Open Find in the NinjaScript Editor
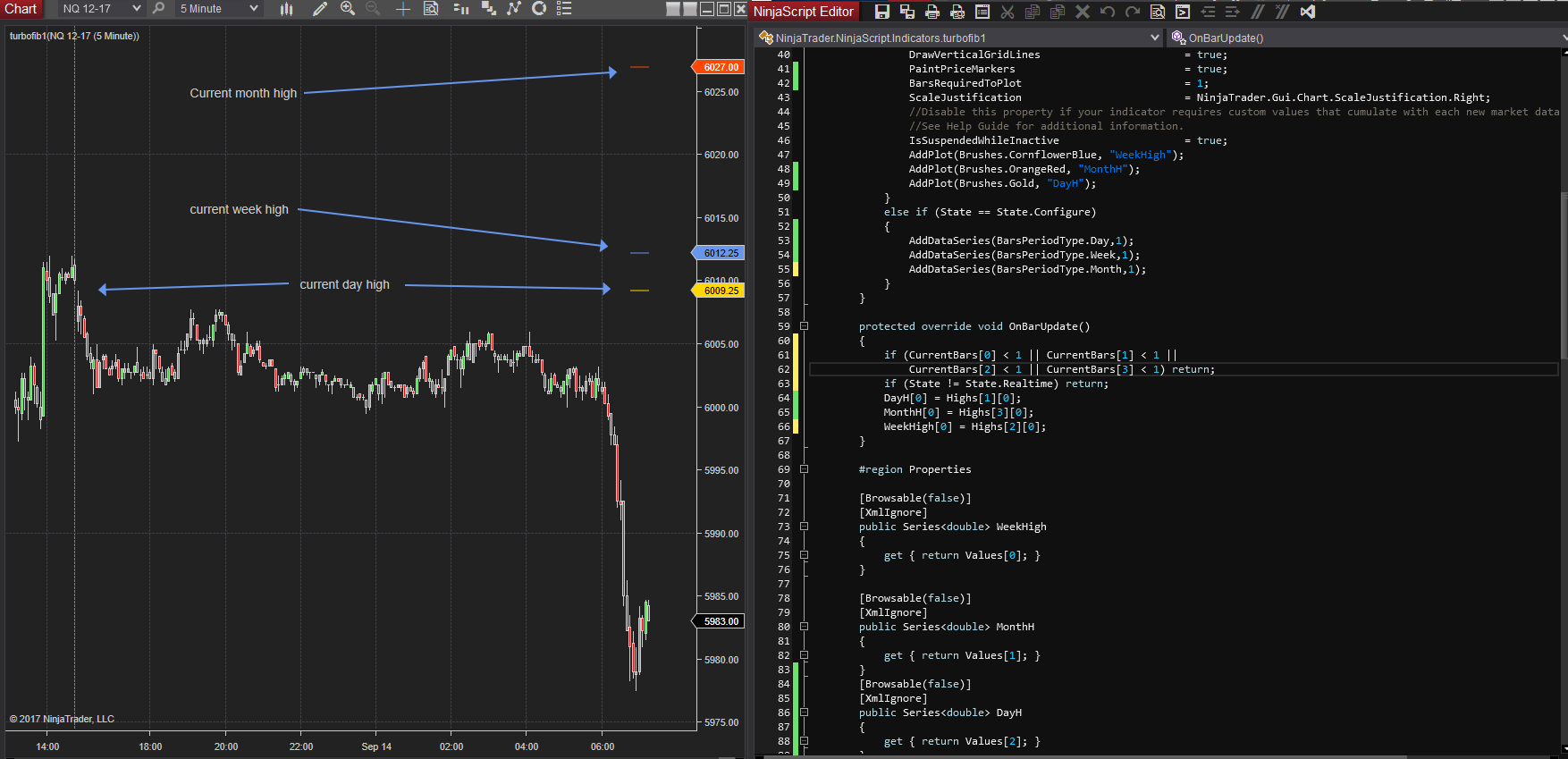This screenshot has width=1568, height=759. tap(1158, 12)
